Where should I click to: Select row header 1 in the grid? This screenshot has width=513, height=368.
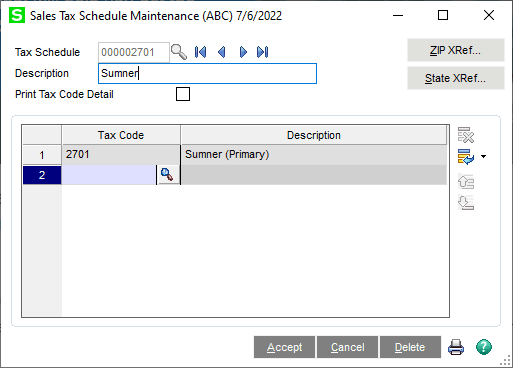(42, 155)
